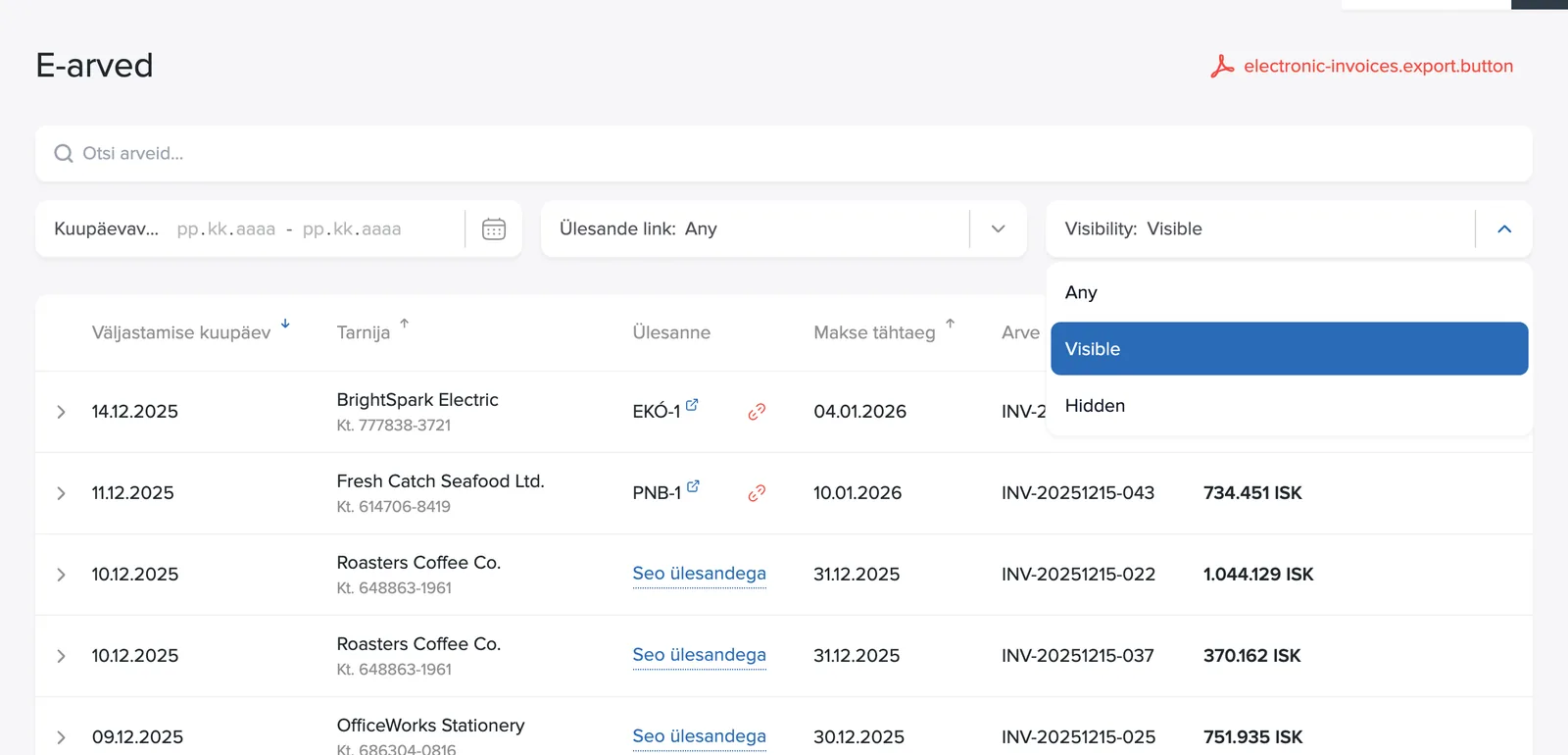Open task EKÓ-1
1568x755 pixels.
(x=657, y=412)
